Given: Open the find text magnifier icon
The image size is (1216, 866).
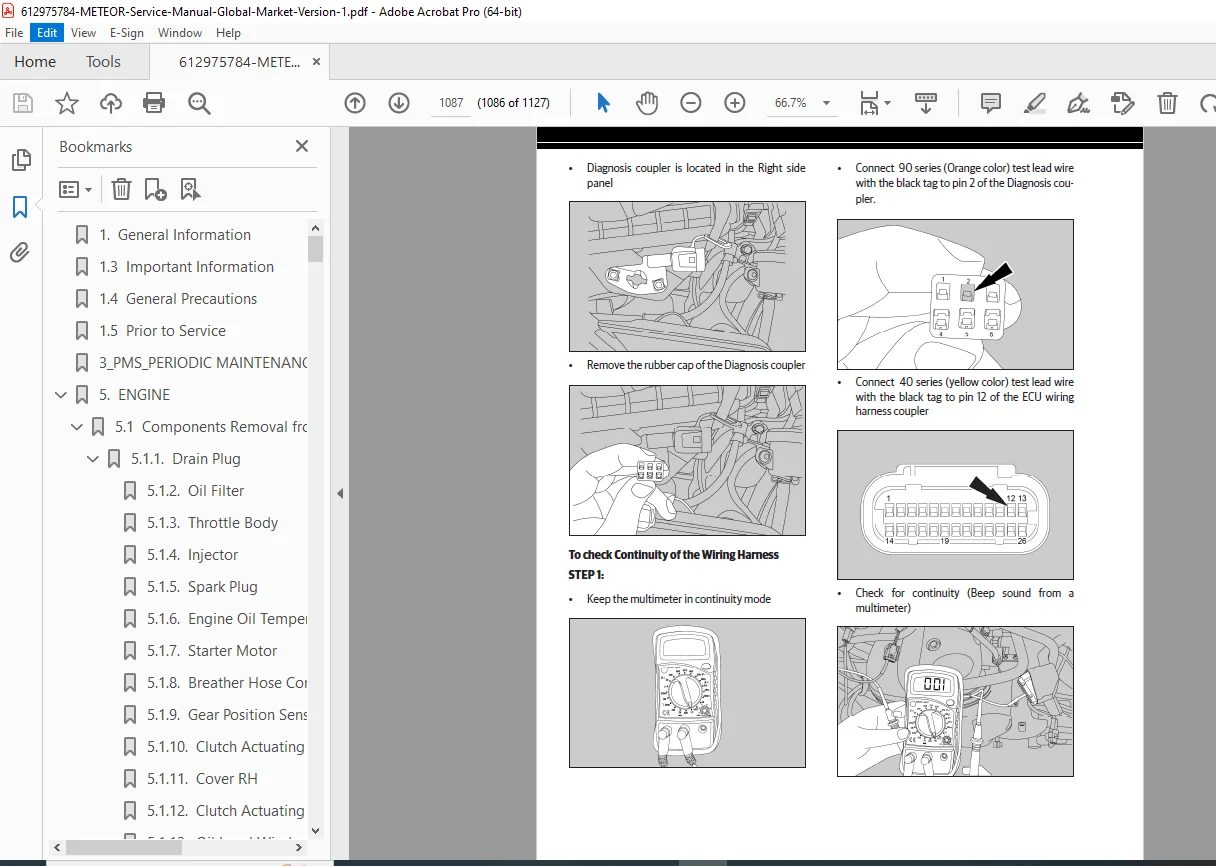Looking at the screenshot, I should click(198, 102).
